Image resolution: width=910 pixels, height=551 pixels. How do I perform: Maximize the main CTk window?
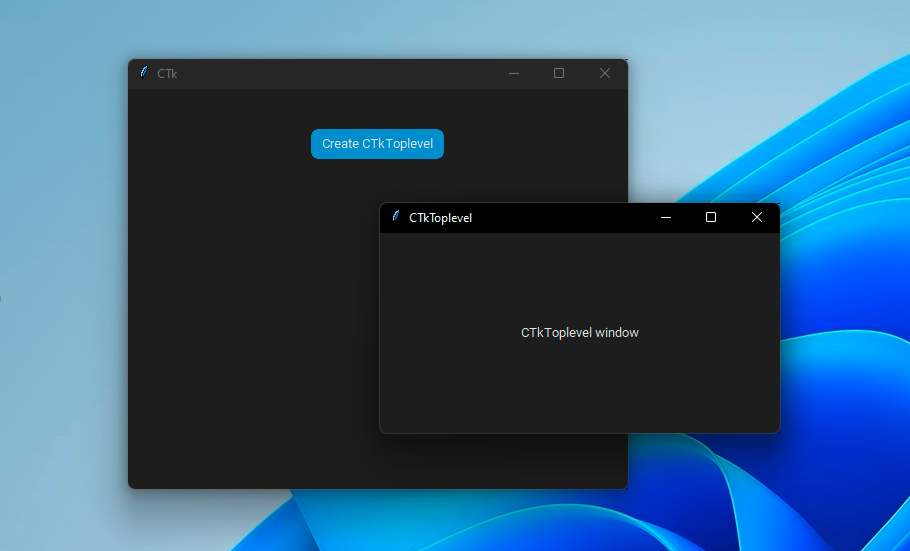coord(559,73)
